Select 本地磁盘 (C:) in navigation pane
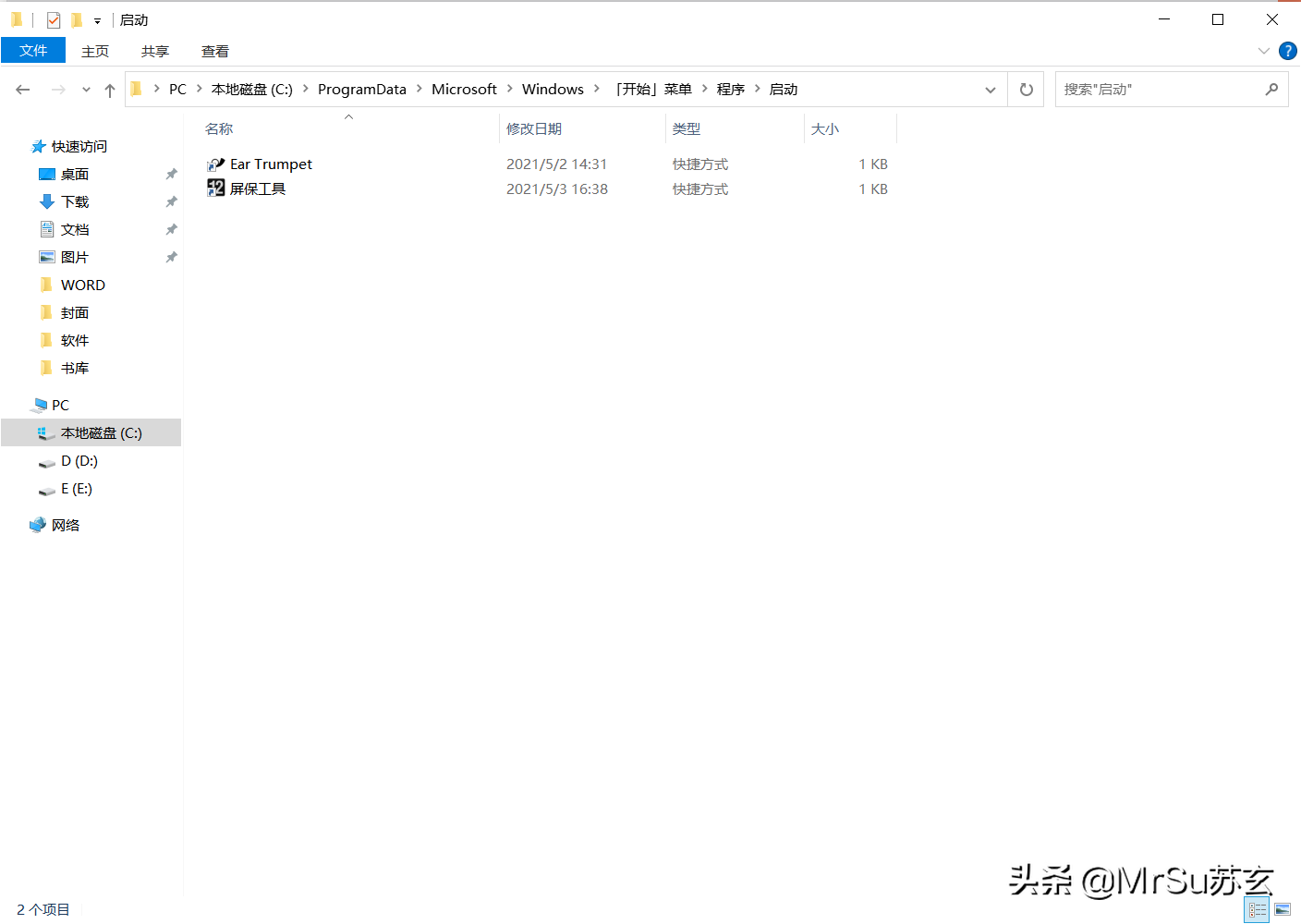The width and height of the screenshot is (1301, 924). click(91, 432)
